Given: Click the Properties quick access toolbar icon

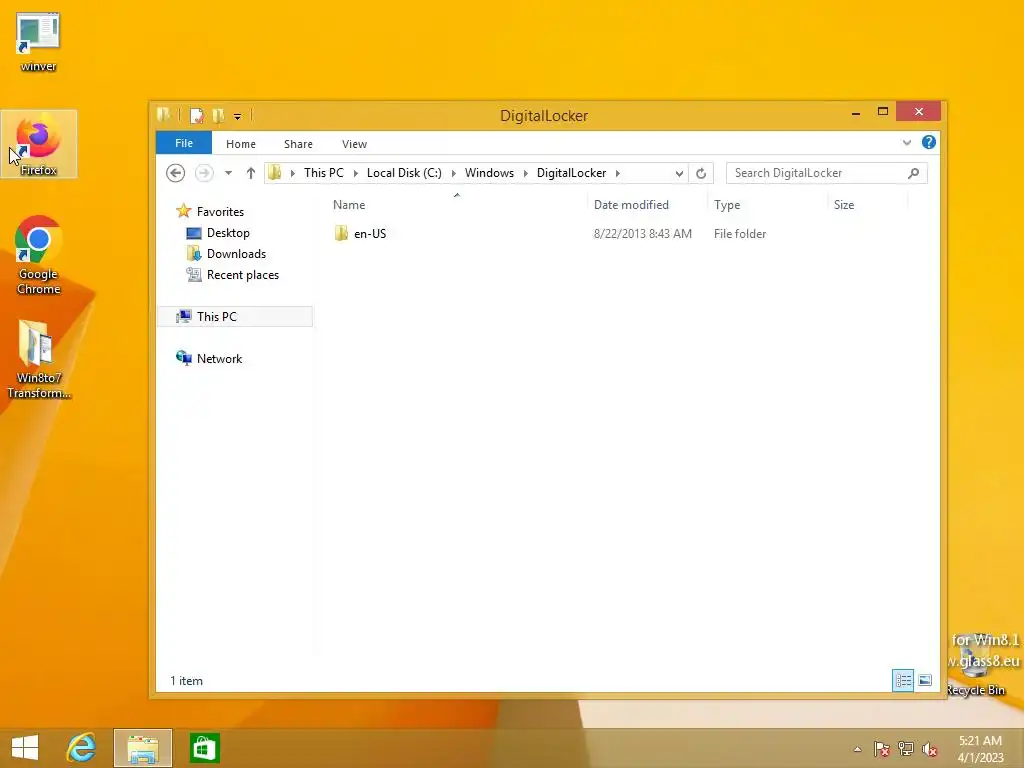Looking at the screenshot, I should 197,116.
